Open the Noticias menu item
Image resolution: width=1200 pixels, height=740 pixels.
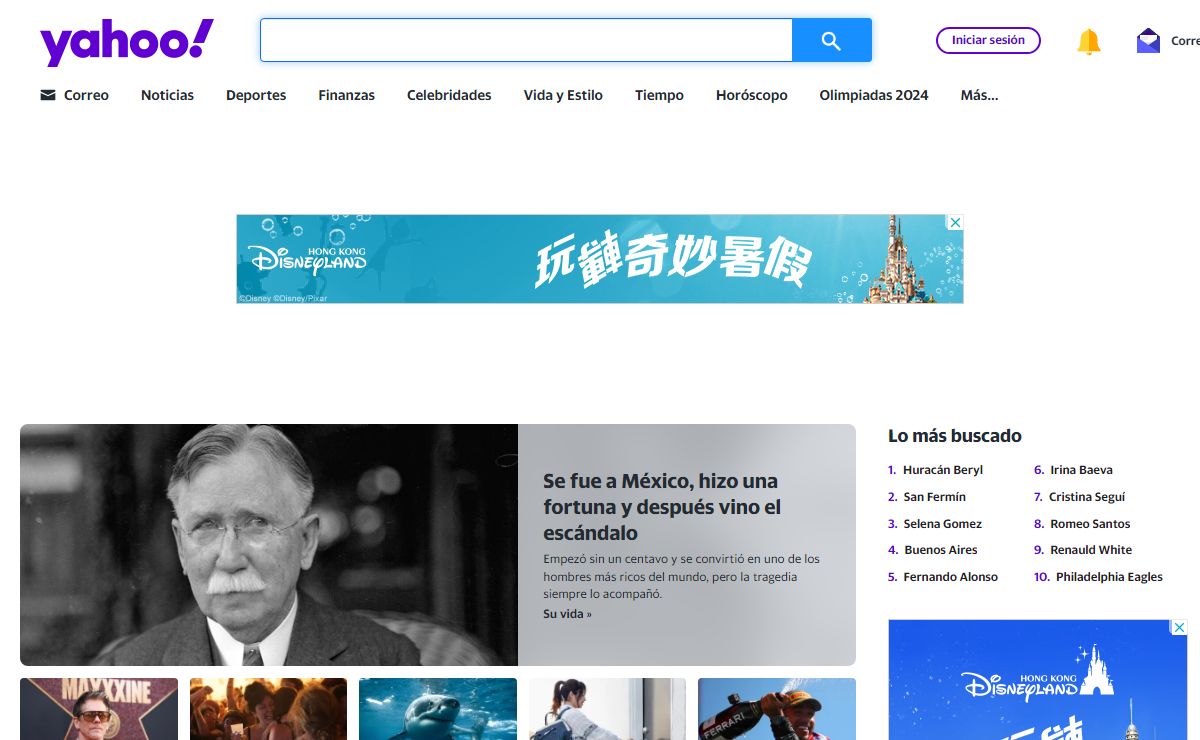[167, 95]
